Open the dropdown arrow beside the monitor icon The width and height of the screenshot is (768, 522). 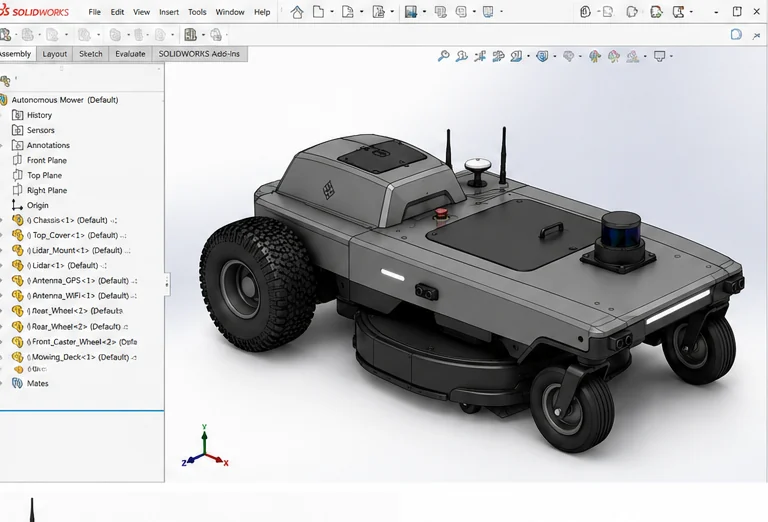[x=671, y=56]
